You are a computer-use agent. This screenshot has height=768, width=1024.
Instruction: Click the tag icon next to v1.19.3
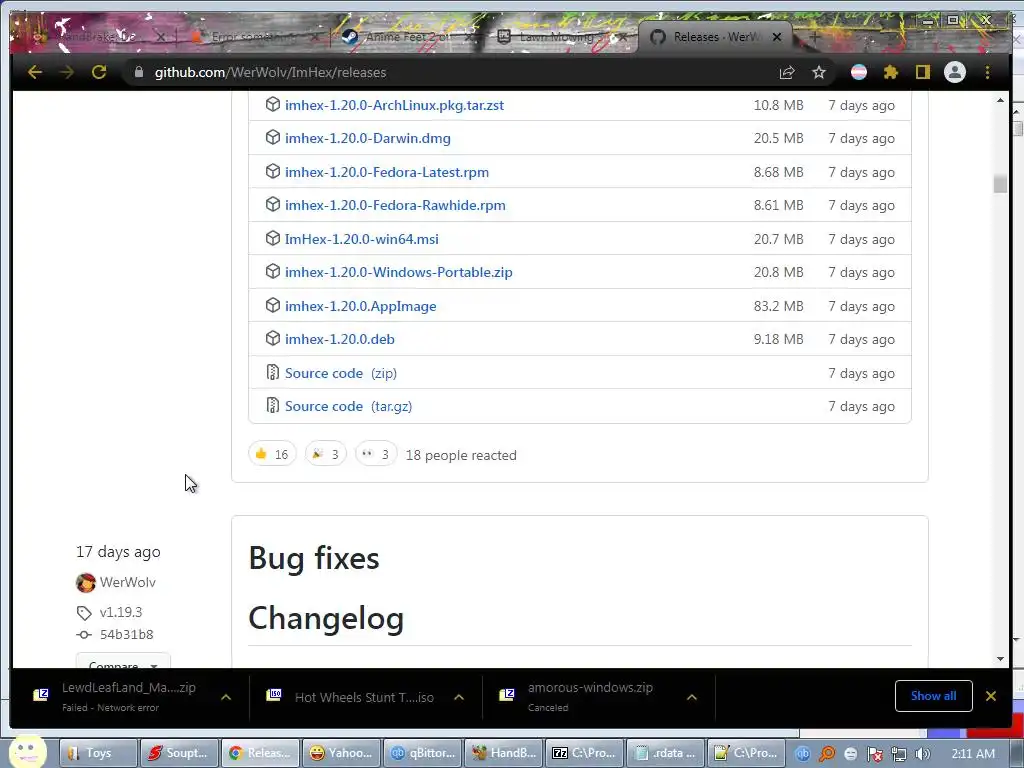84,613
